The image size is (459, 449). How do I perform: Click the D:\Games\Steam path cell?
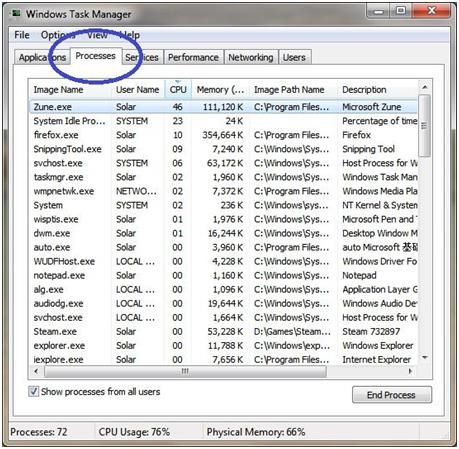[292, 332]
